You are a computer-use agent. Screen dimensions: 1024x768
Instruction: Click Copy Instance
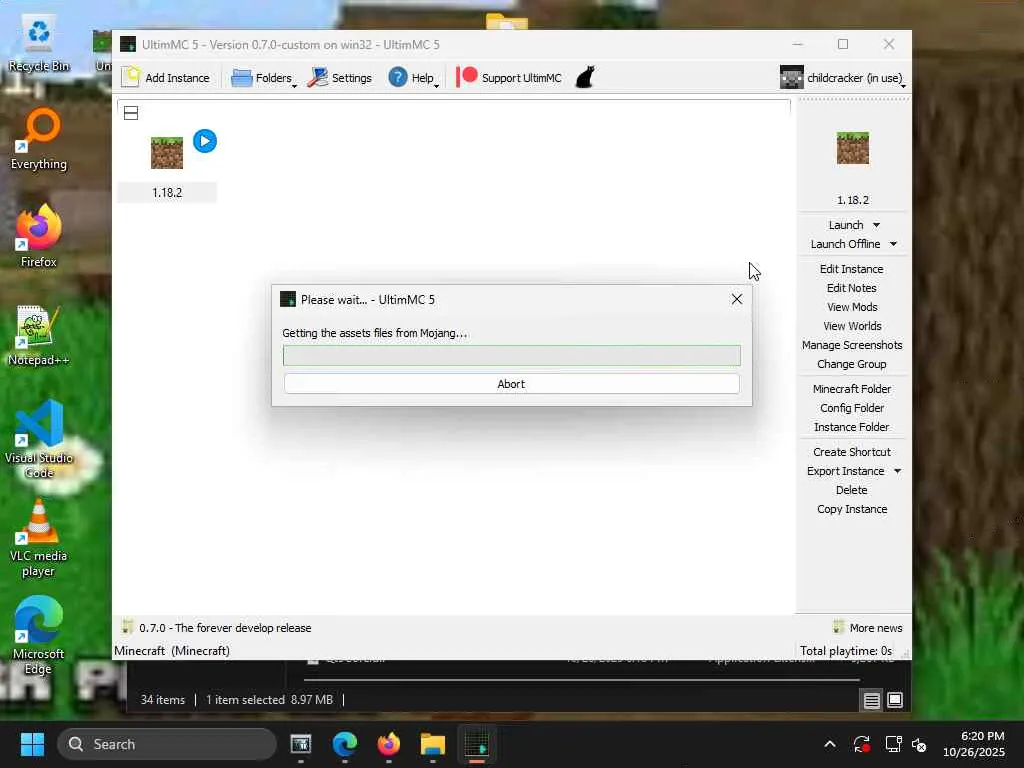(x=852, y=509)
